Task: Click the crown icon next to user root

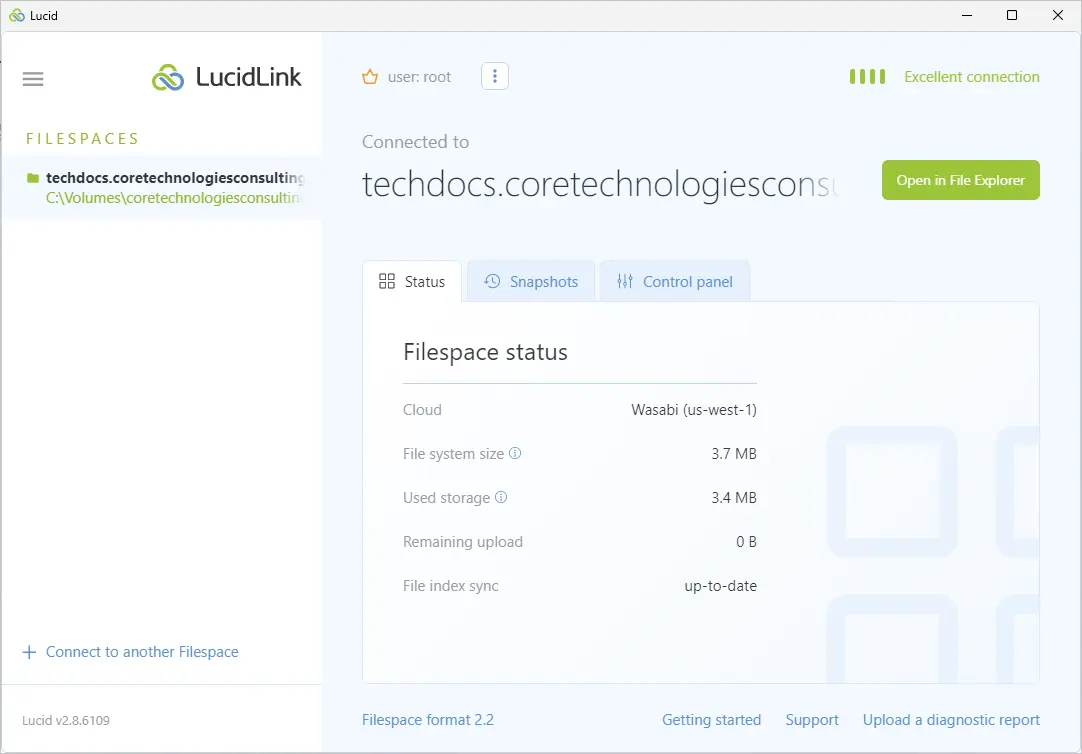Action: tap(370, 77)
